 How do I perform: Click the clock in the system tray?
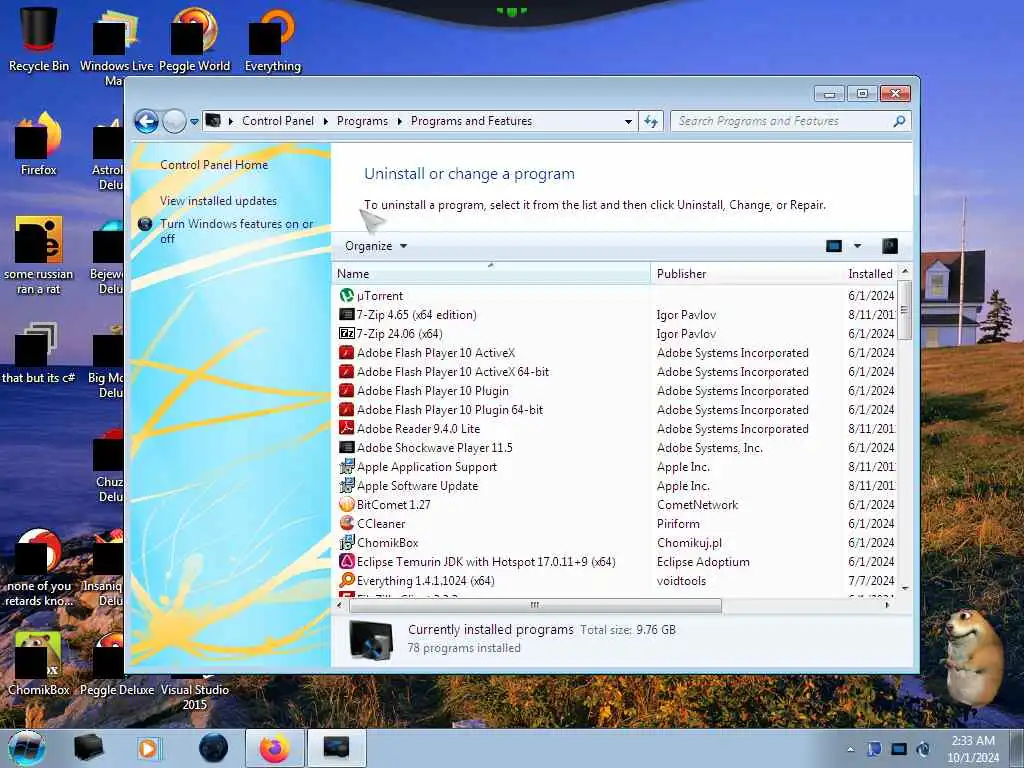tap(972, 749)
